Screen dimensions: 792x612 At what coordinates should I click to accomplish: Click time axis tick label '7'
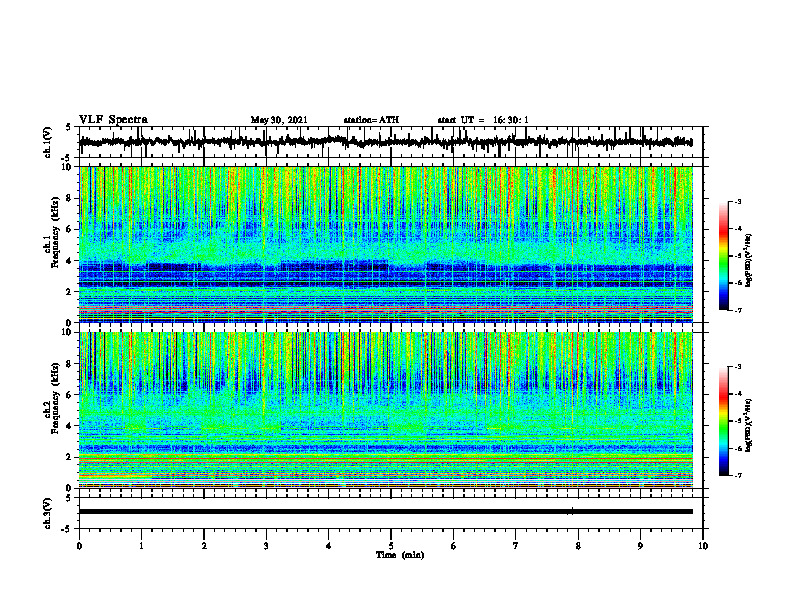516,546
